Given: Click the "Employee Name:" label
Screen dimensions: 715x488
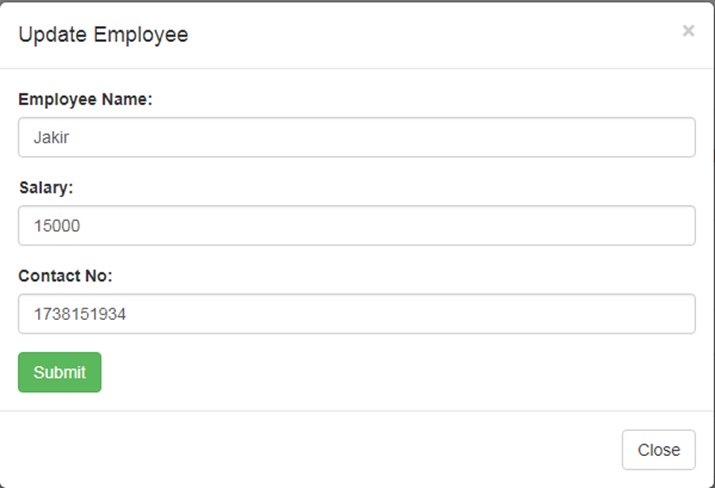Looking at the screenshot, I should (x=85, y=99).
